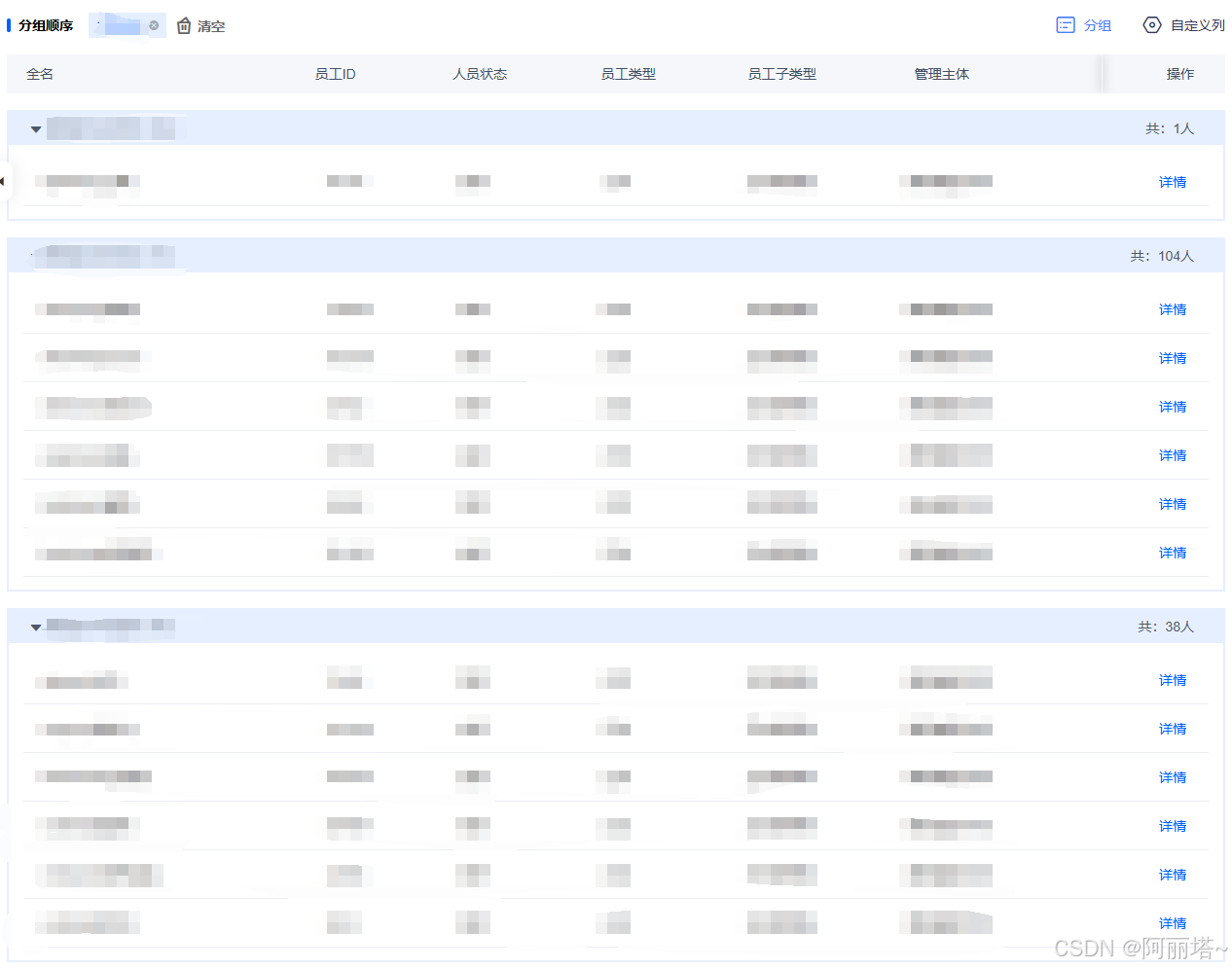Collapse the first group with 共:1人
The image size is (1232, 969).
point(36,128)
